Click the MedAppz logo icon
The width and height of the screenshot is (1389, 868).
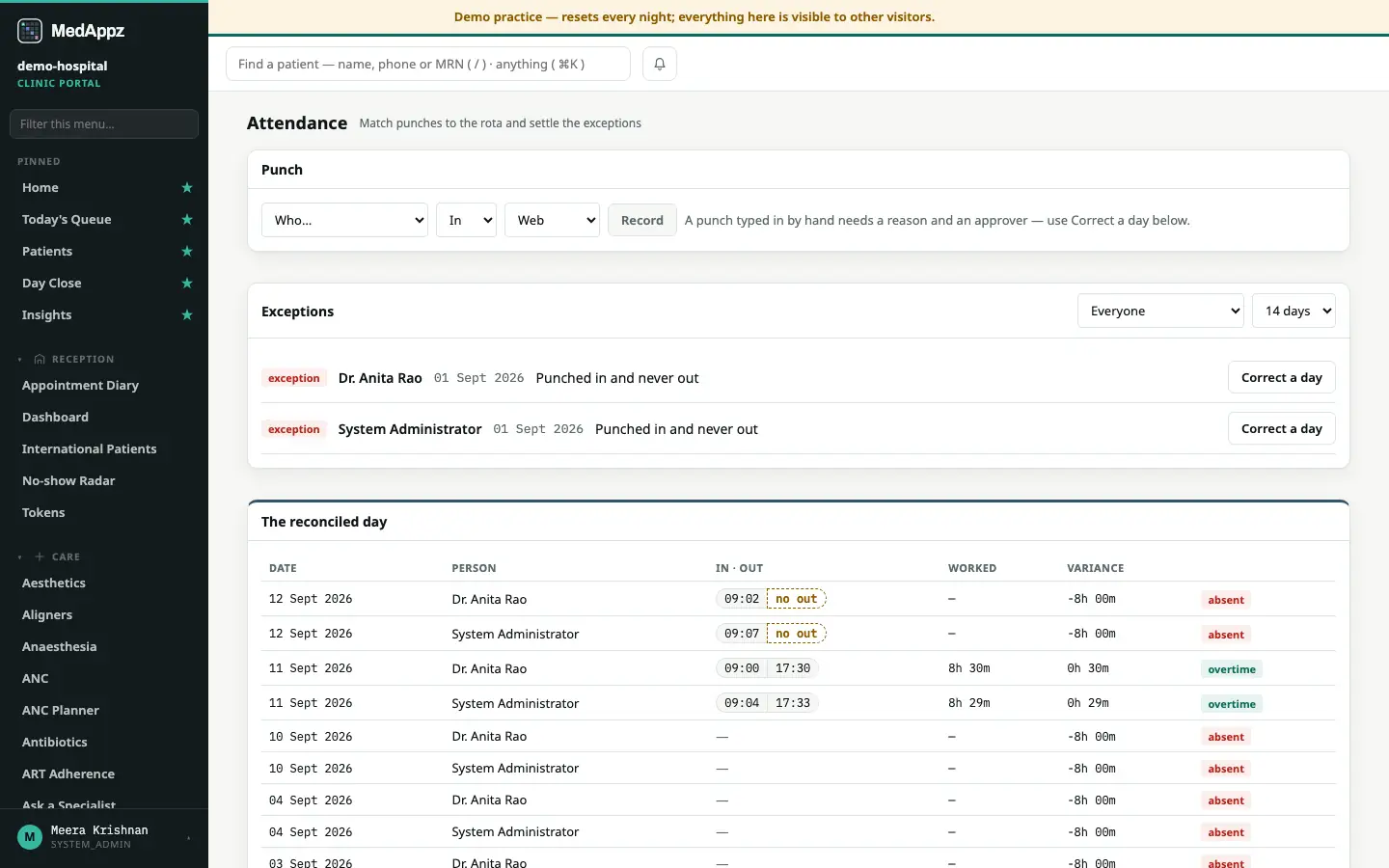pyautogui.click(x=30, y=31)
